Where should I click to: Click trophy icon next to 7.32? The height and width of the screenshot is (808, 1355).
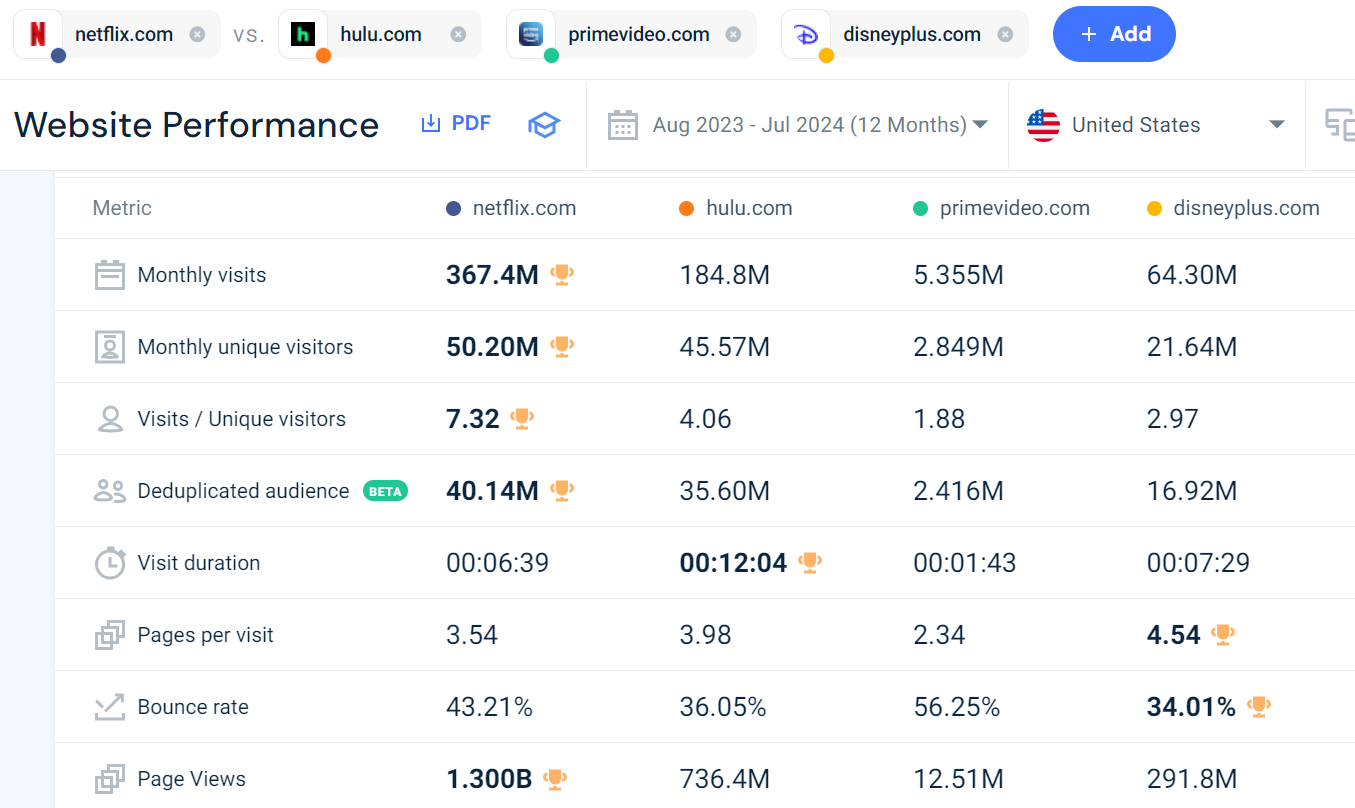tap(521, 418)
